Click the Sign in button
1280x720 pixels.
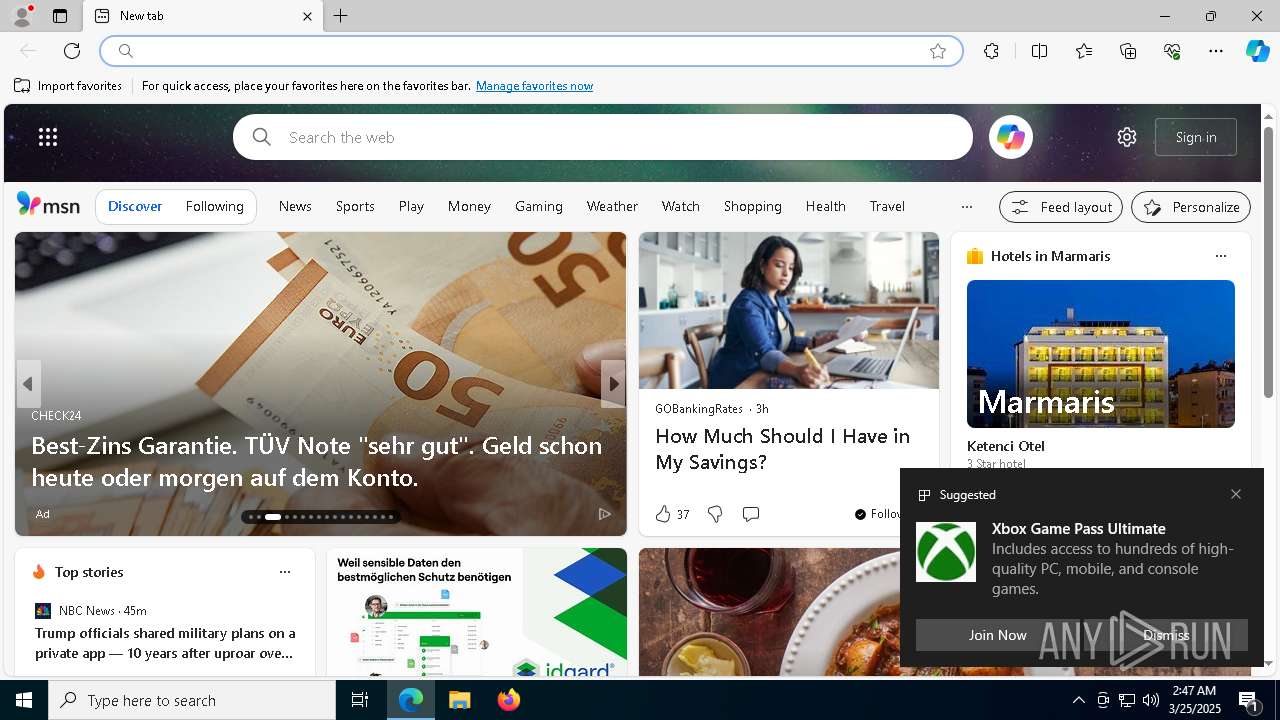(x=1196, y=137)
